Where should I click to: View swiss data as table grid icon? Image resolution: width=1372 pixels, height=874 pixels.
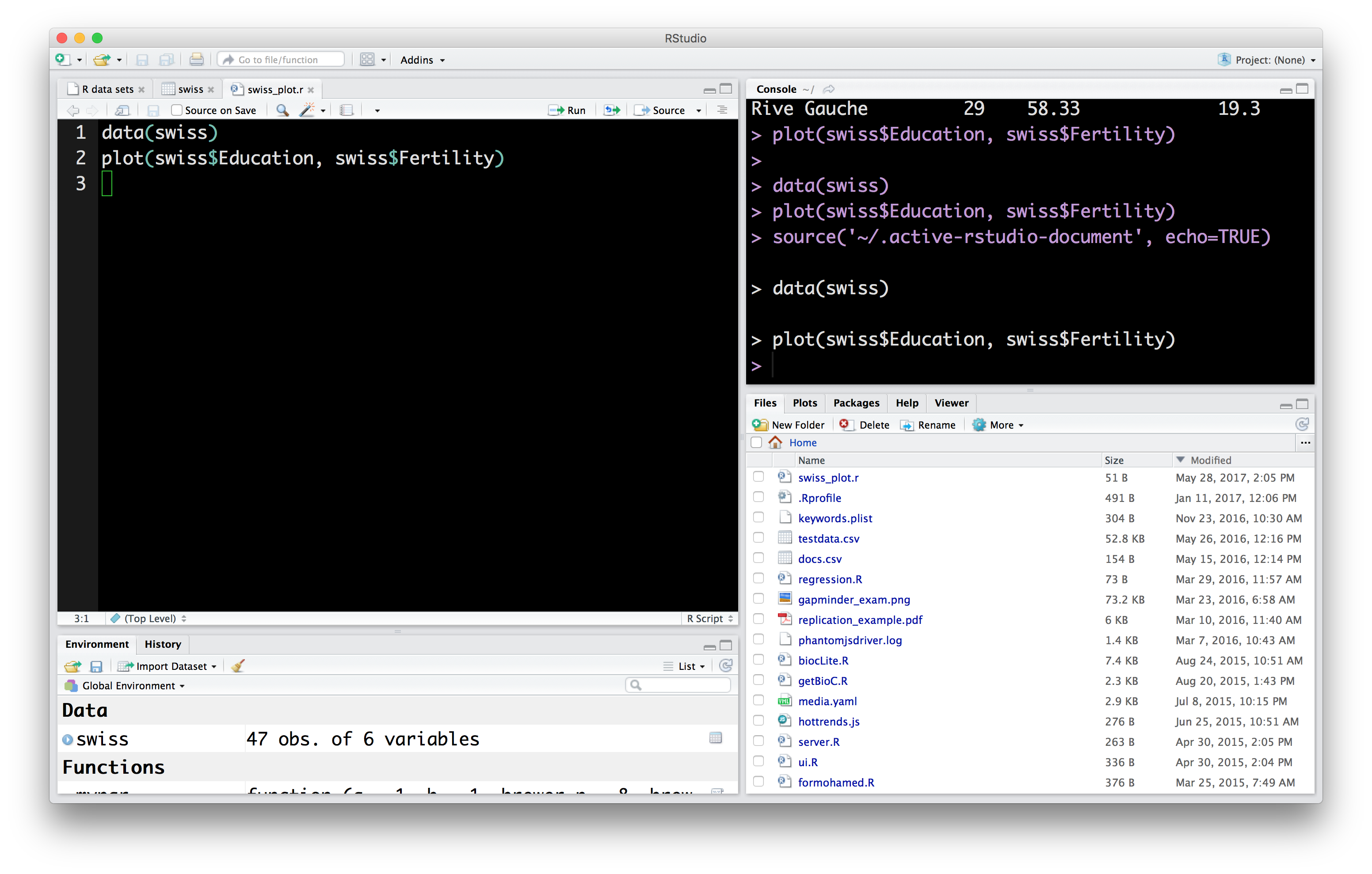(716, 738)
